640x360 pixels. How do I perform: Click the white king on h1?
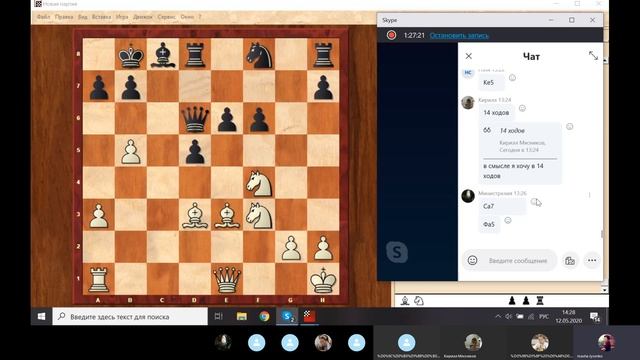(x=323, y=280)
